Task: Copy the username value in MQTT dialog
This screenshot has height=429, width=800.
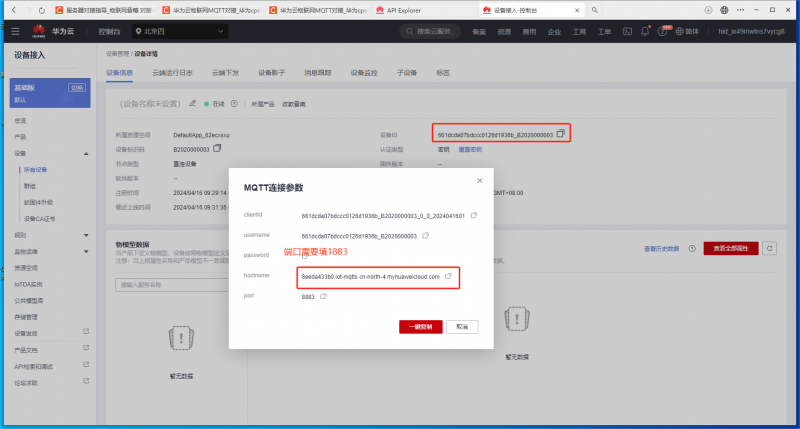Action: click(x=426, y=236)
